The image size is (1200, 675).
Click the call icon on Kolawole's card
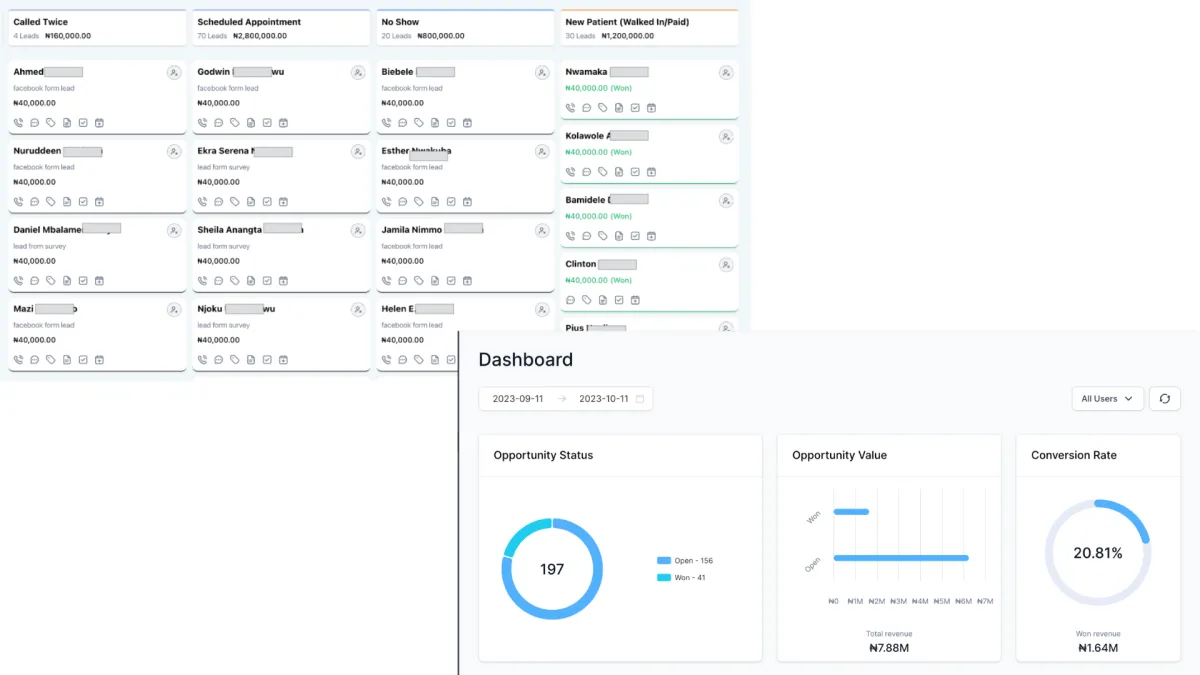click(x=570, y=172)
